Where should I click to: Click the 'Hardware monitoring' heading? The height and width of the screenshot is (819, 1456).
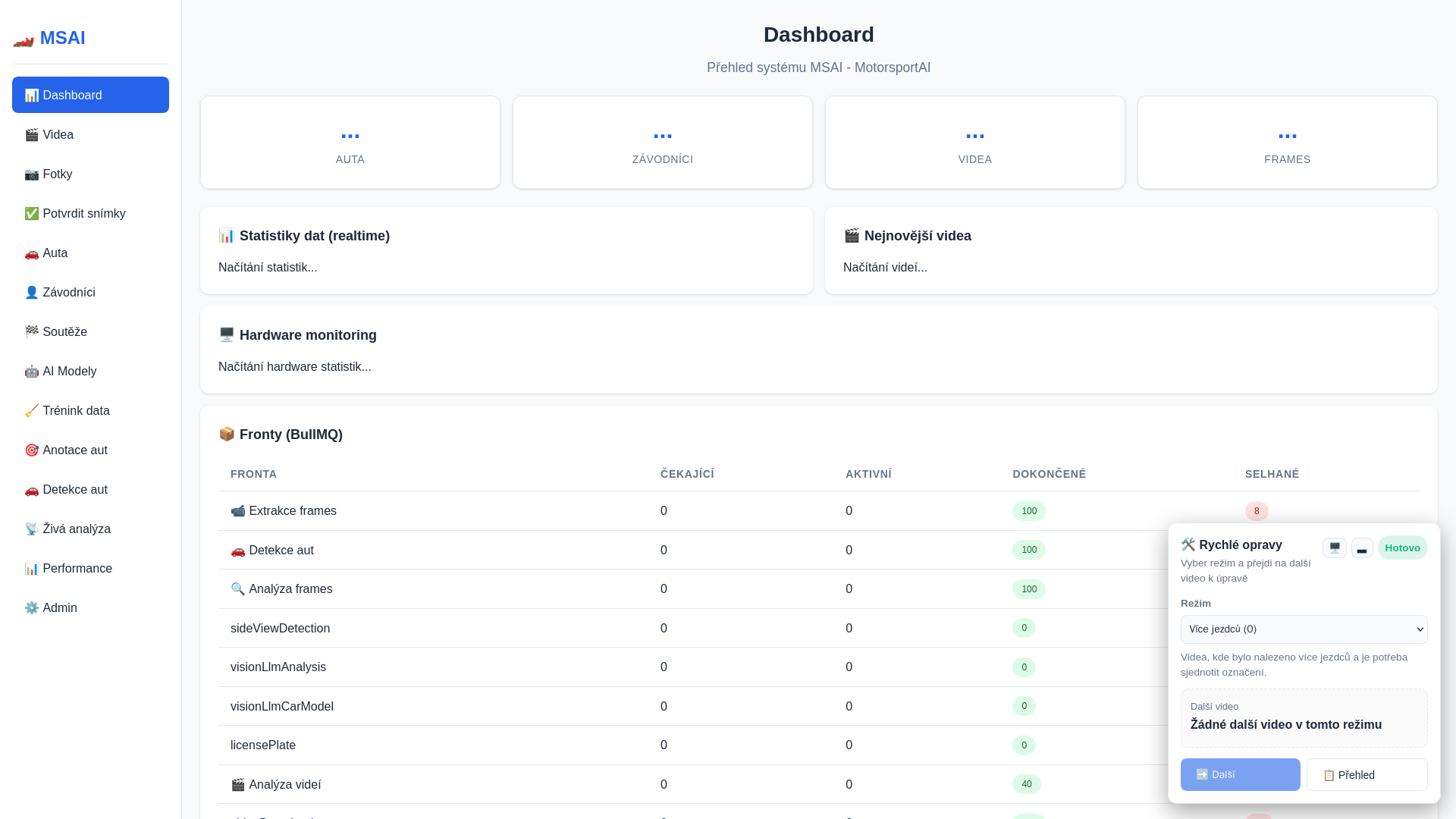(297, 335)
